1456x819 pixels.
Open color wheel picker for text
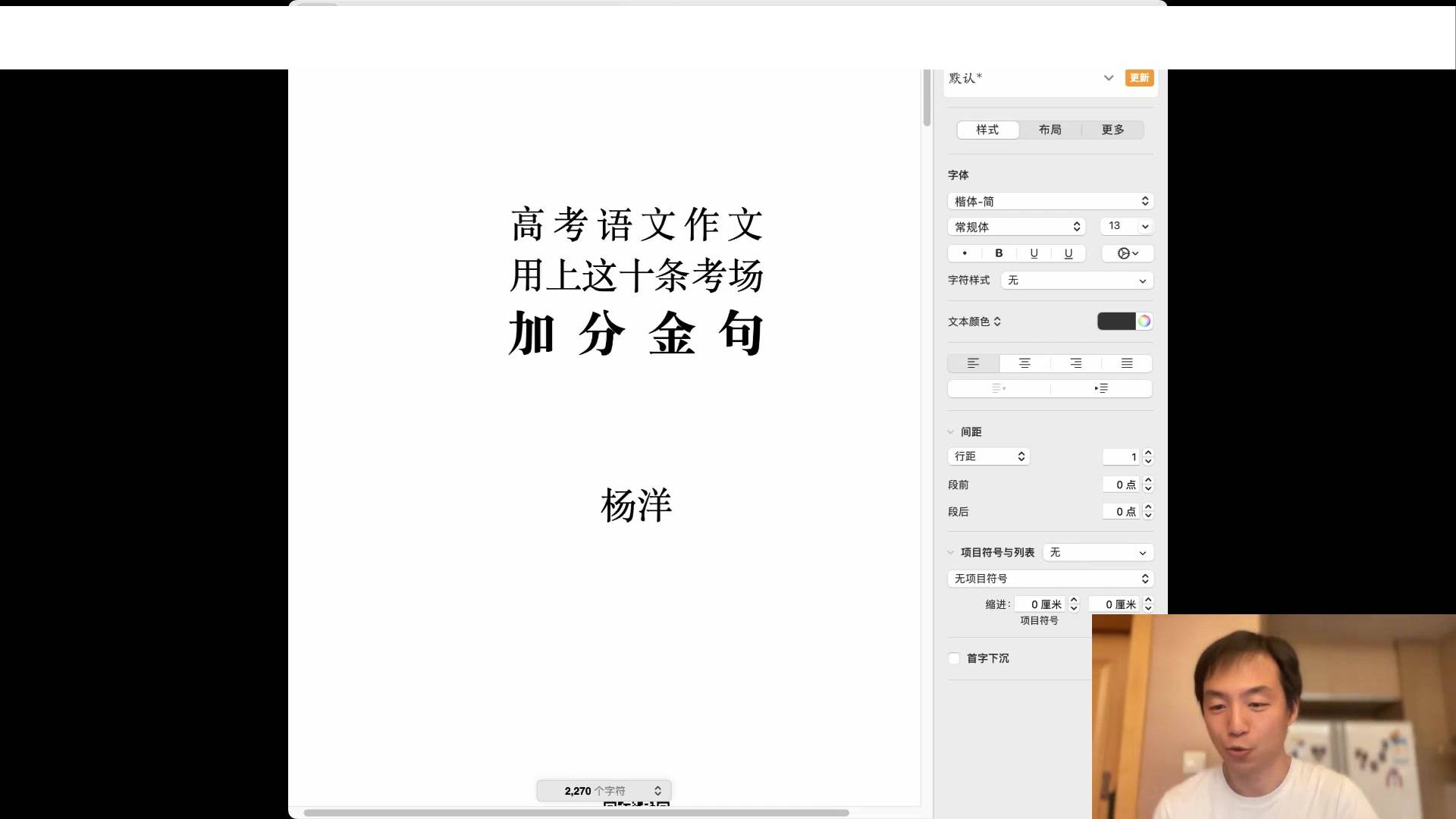[x=1144, y=322]
